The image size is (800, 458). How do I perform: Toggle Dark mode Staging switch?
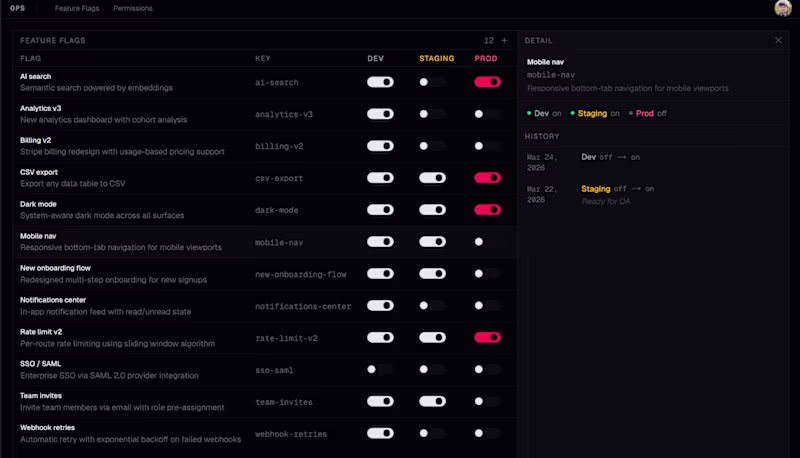click(432, 210)
